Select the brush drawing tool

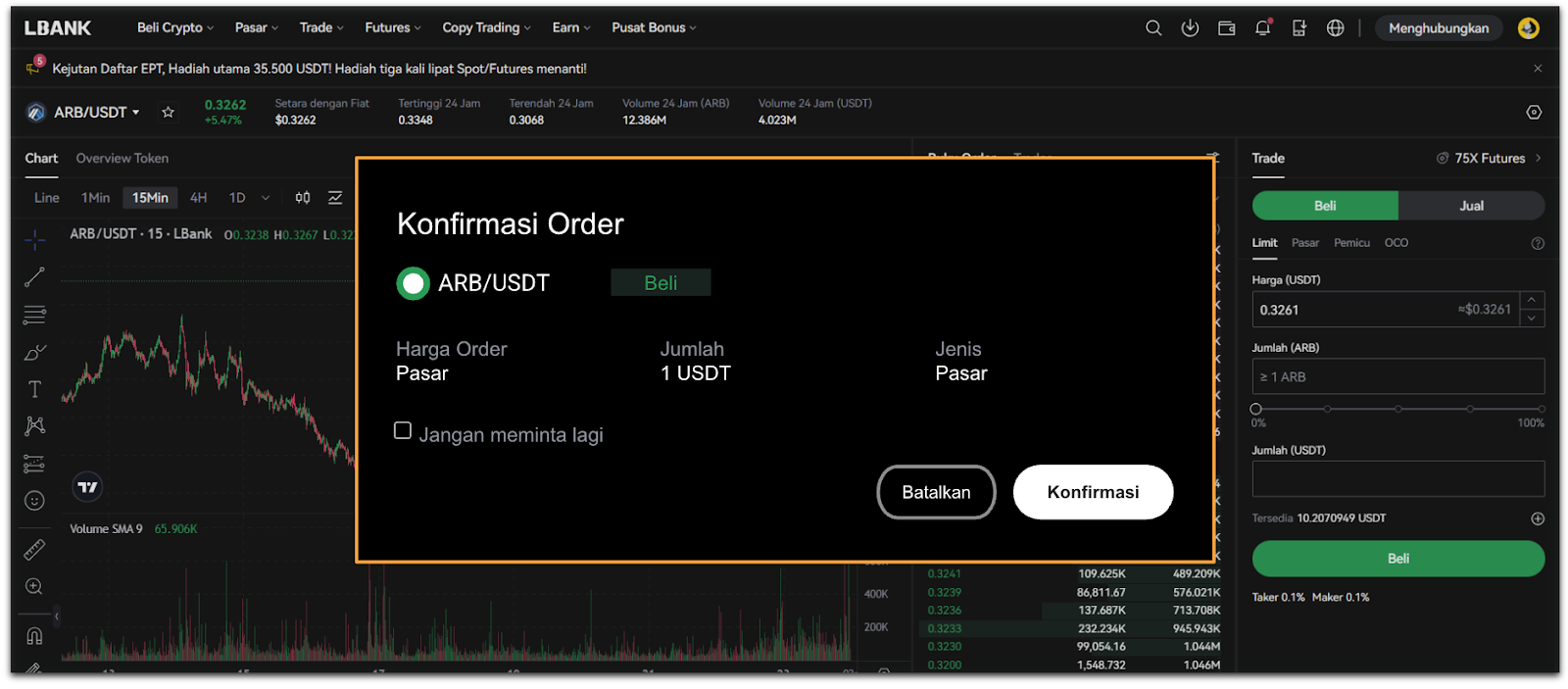(34, 352)
